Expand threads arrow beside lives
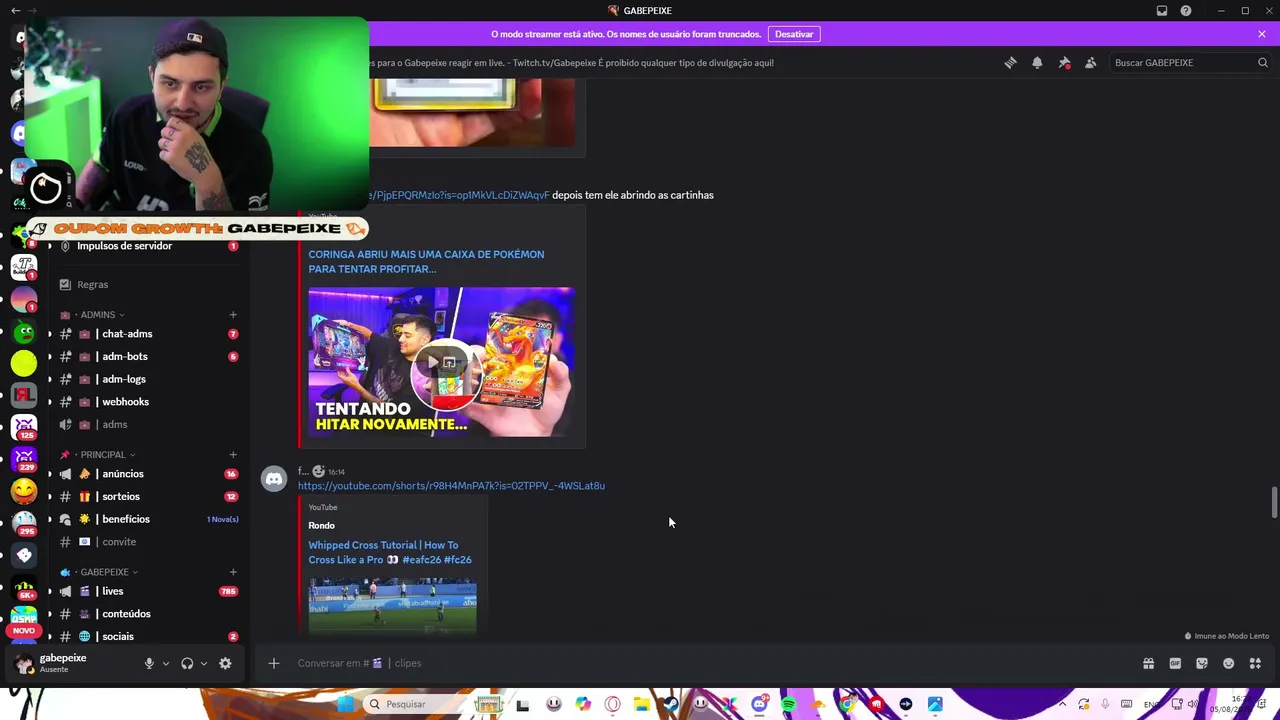The image size is (1280, 720). click(49, 591)
